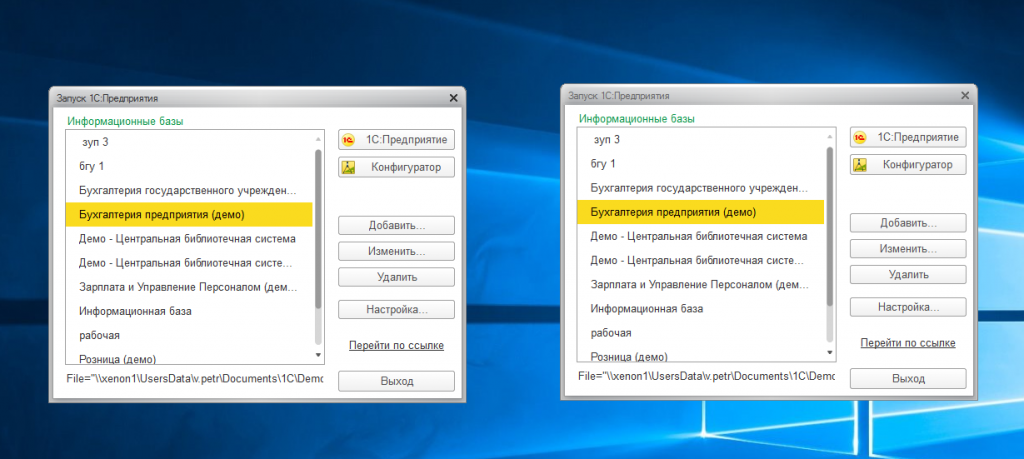Select 'Розница (демо)' in left window

click(x=189, y=358)
